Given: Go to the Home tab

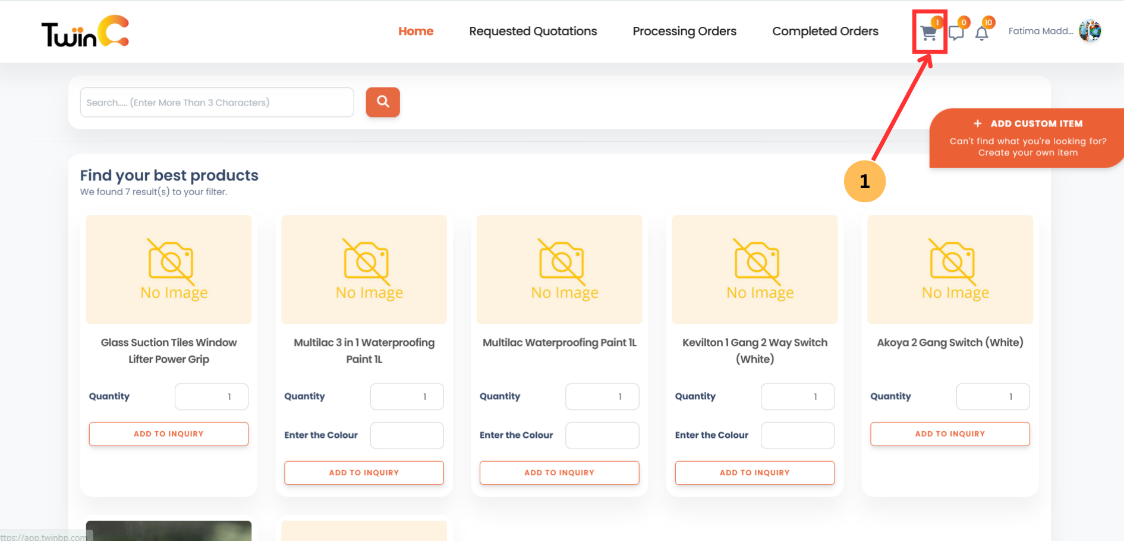Looking at the screenshot, I should [x=416, y=32].
